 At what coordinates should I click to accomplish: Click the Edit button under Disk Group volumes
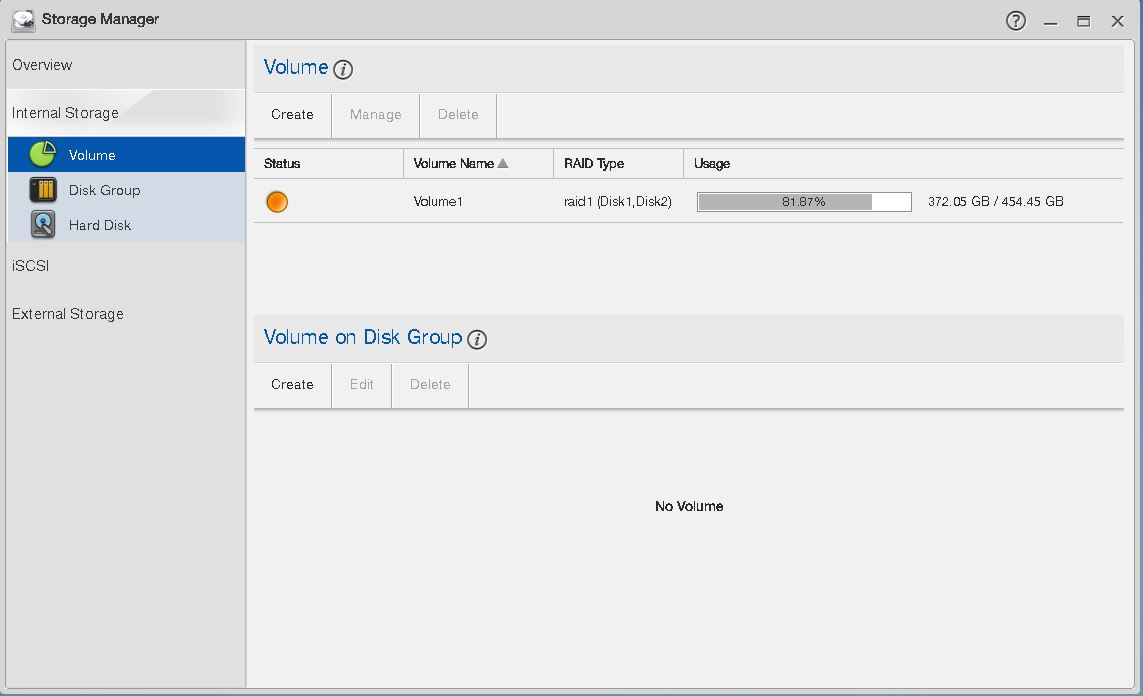click(362, 384)
